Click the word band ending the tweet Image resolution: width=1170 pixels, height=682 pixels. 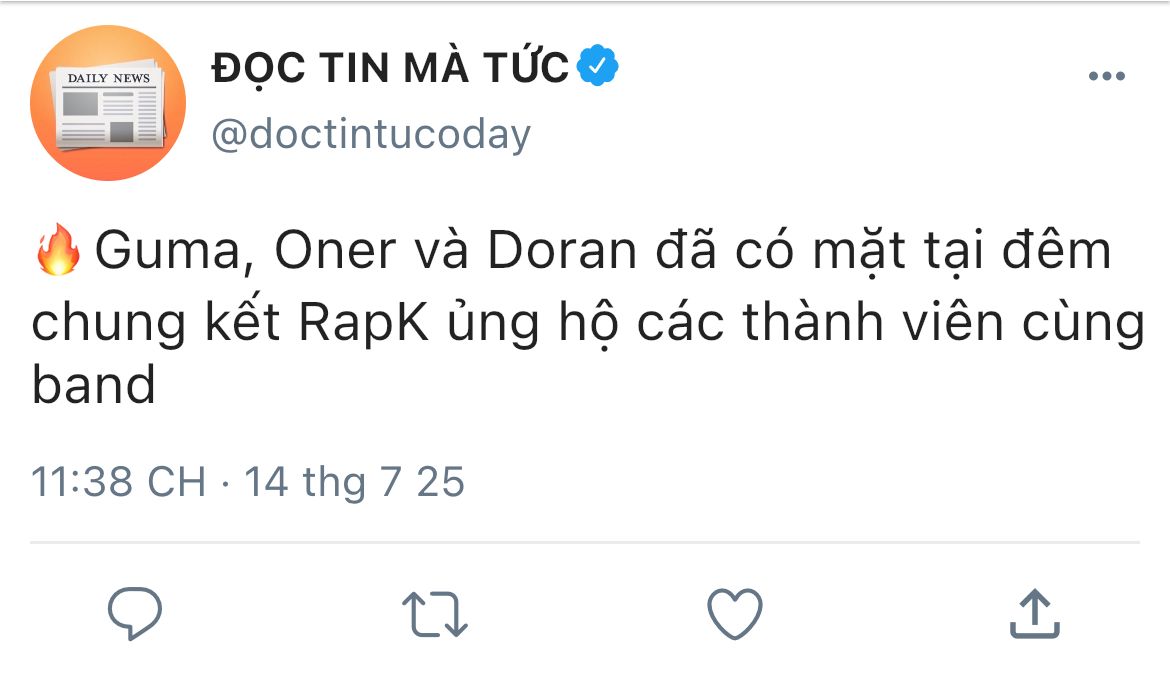[x=93, y=385]
